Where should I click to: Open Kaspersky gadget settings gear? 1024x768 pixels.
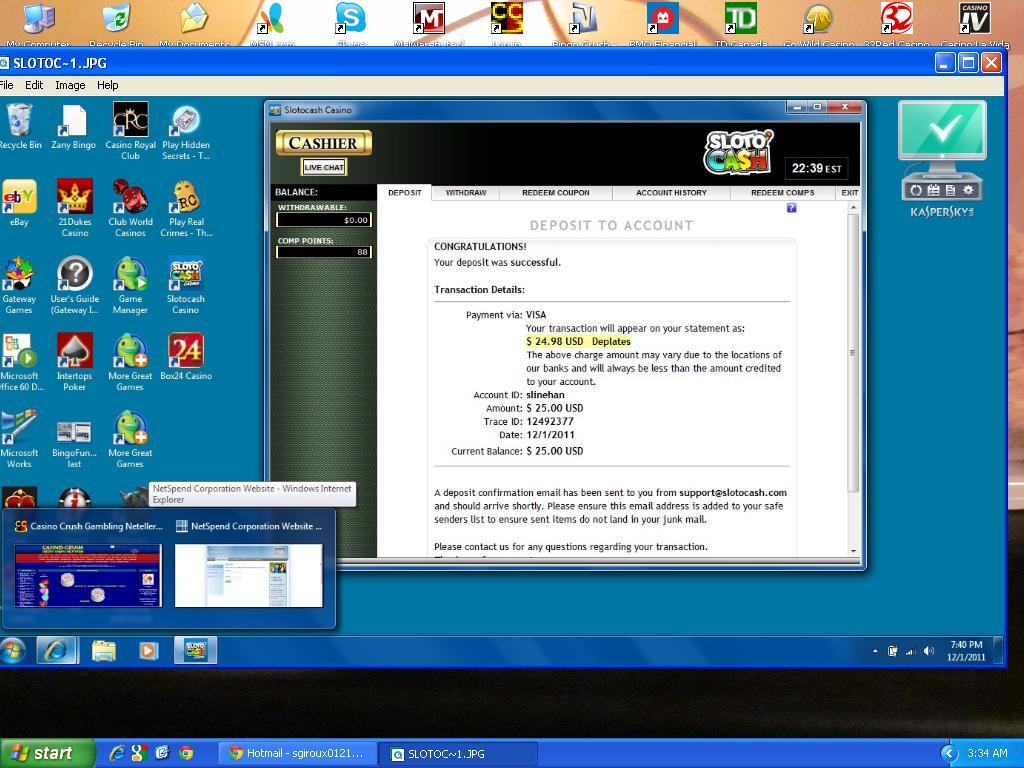pos(968,190)
